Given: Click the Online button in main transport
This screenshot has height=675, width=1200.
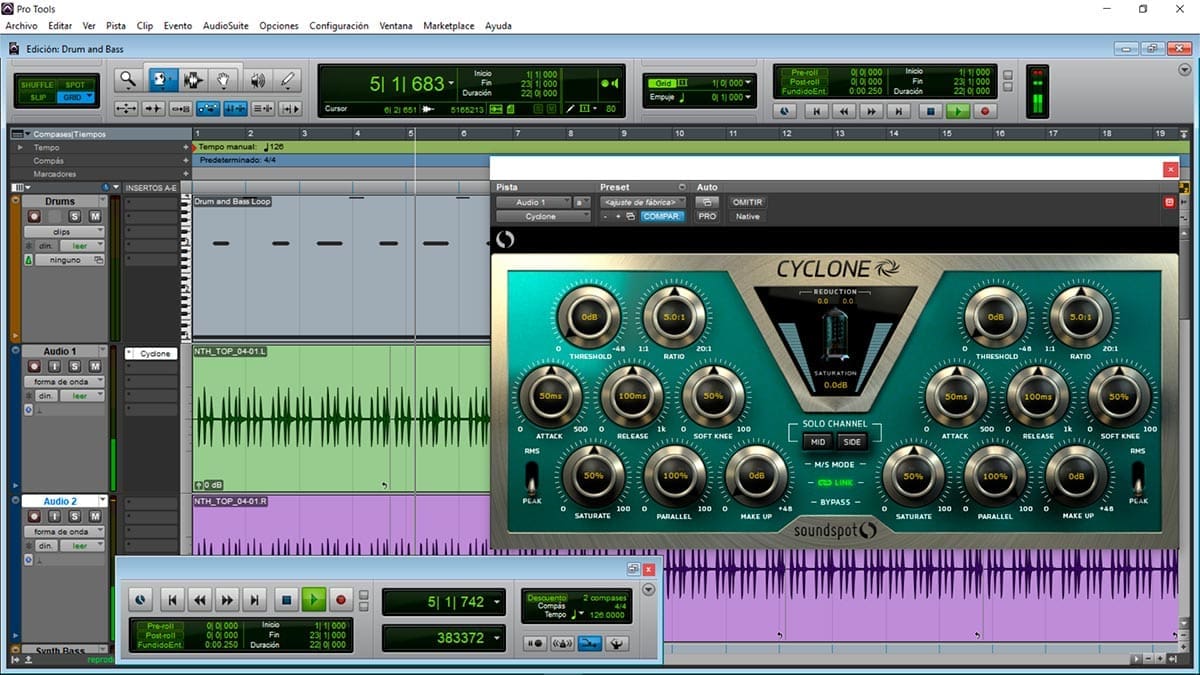Looking at the screenshot, I should [x=785, y=112].
